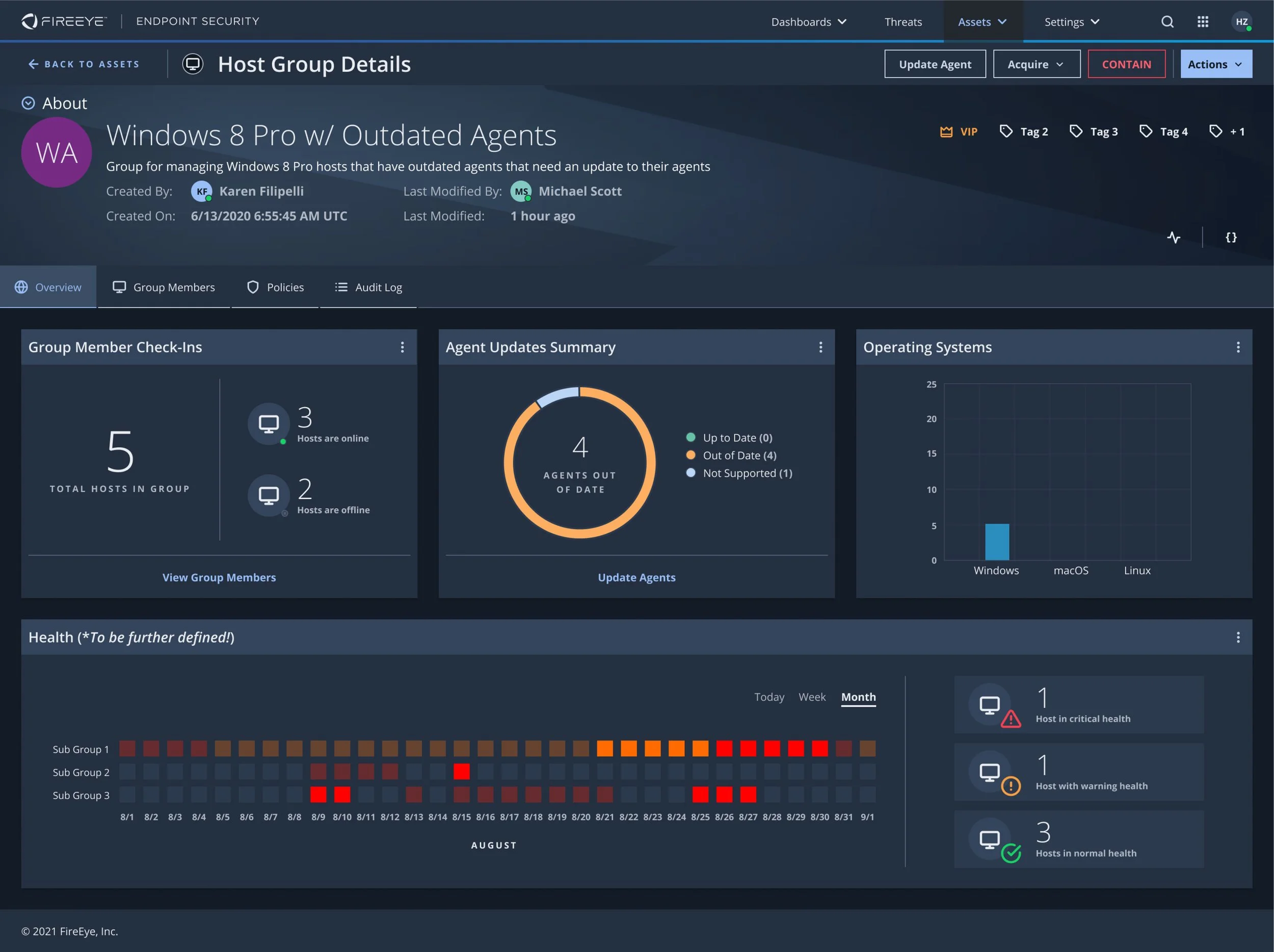
Task: Click the activity pulse icon
Action: pos(1173,237)
